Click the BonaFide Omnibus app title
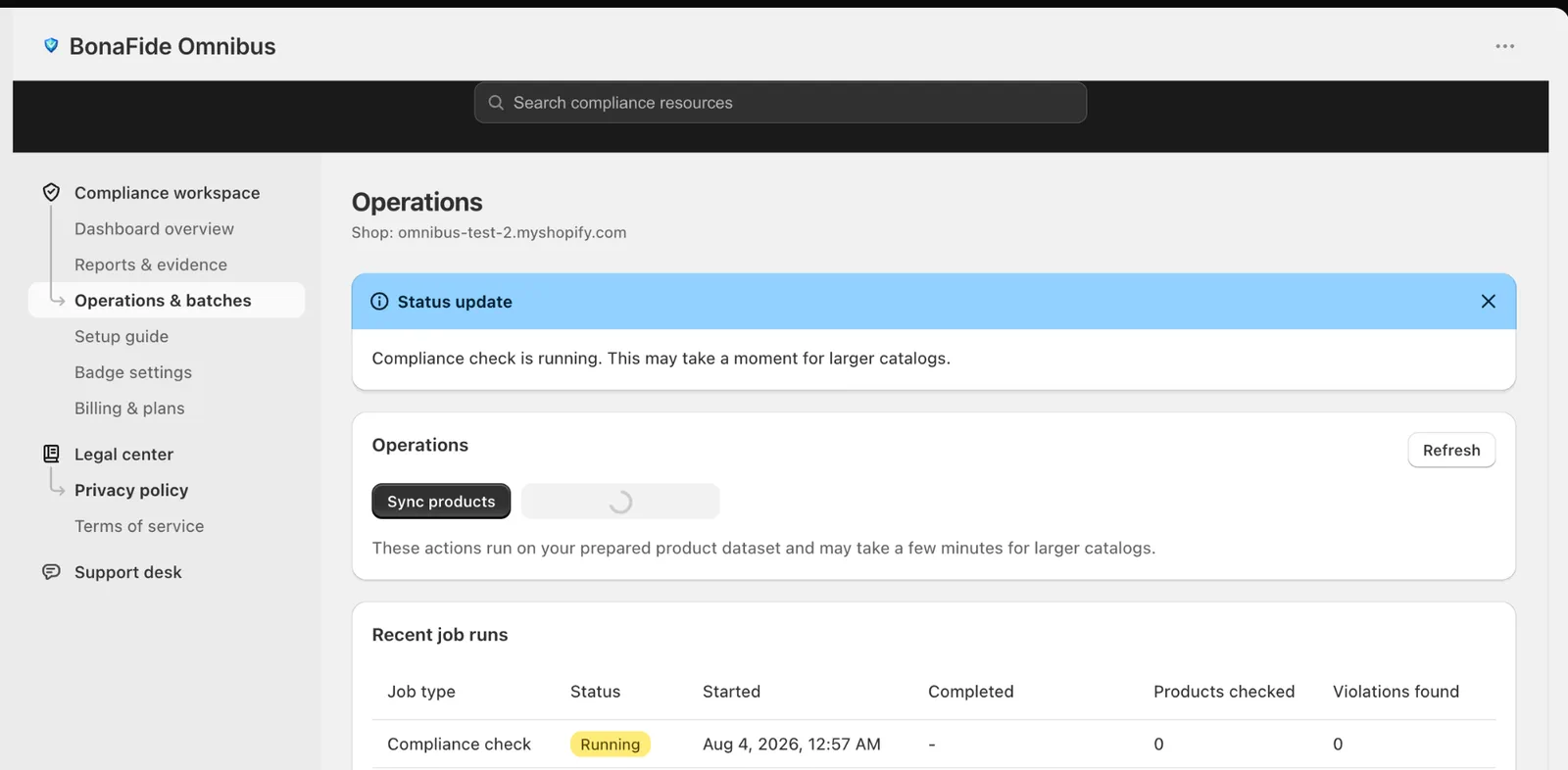This screenshot has height=770, width=1568. (x=172, y=46)
